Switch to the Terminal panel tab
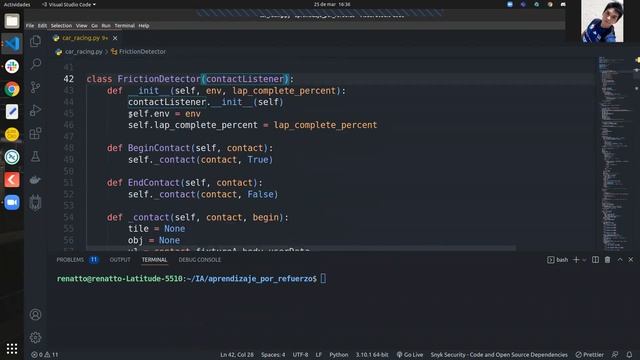Screen dimensions: 640x360 pyautogui.click(x=154, y=260)
